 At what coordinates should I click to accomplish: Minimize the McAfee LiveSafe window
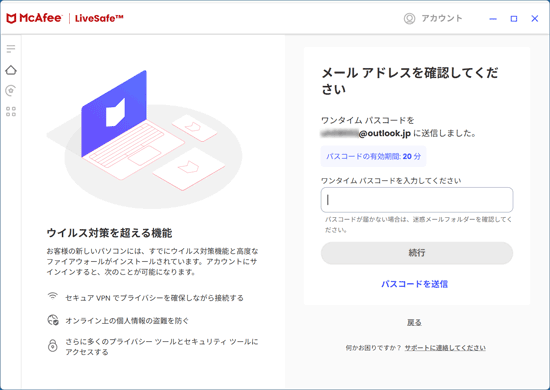pyautogui.click(x=493, y=19)
